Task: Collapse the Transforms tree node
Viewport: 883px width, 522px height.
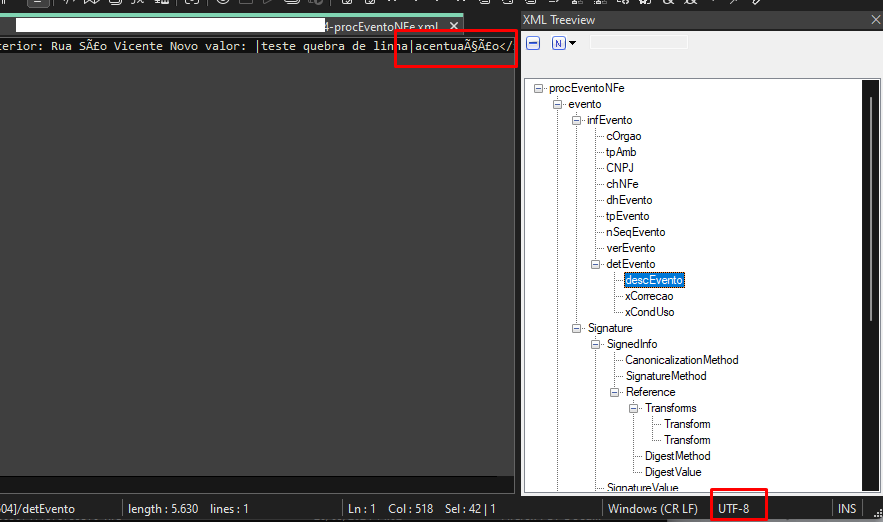Action: 634,408
